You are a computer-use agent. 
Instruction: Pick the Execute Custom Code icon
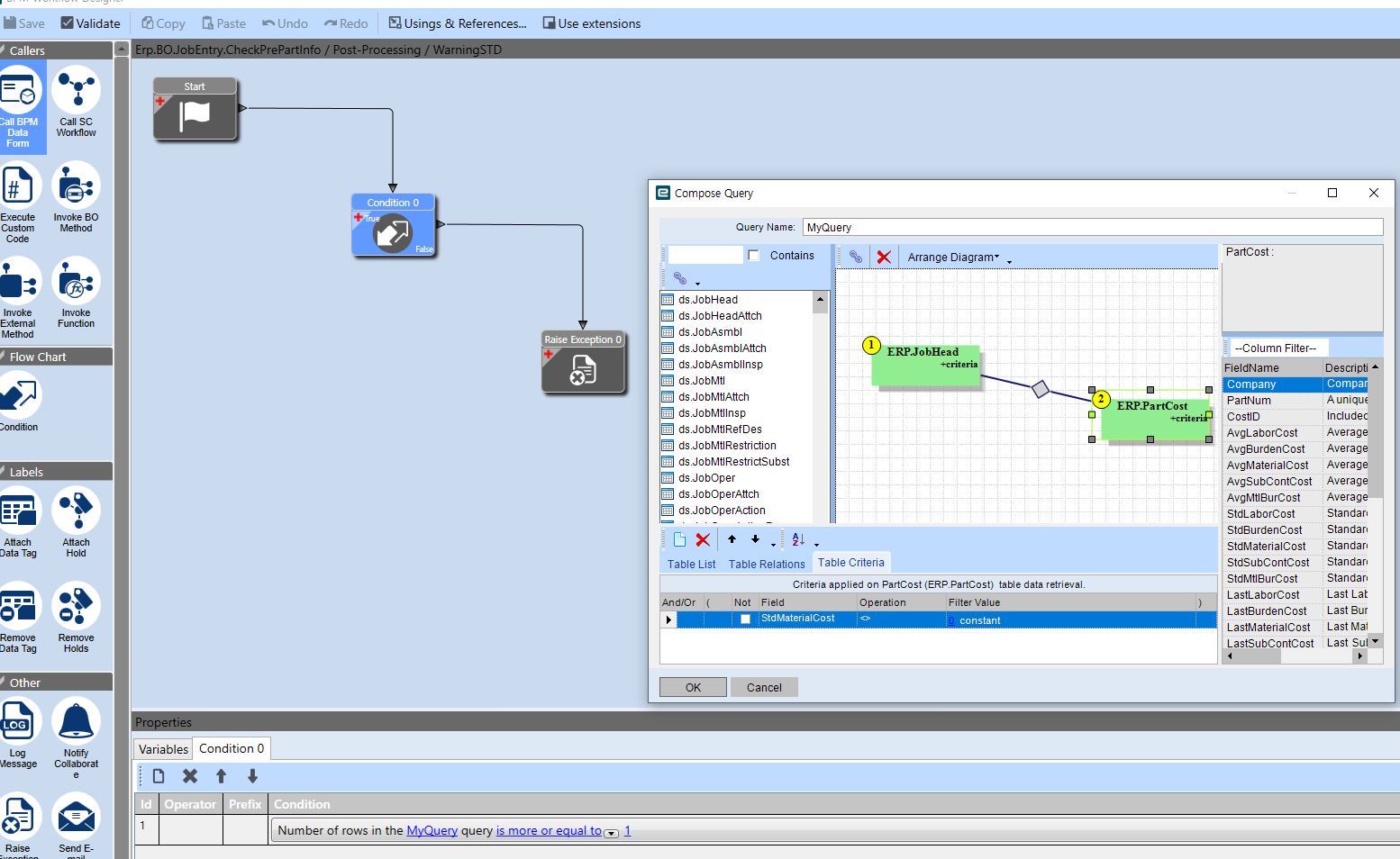pyautogui.click(x=17, y=185)
